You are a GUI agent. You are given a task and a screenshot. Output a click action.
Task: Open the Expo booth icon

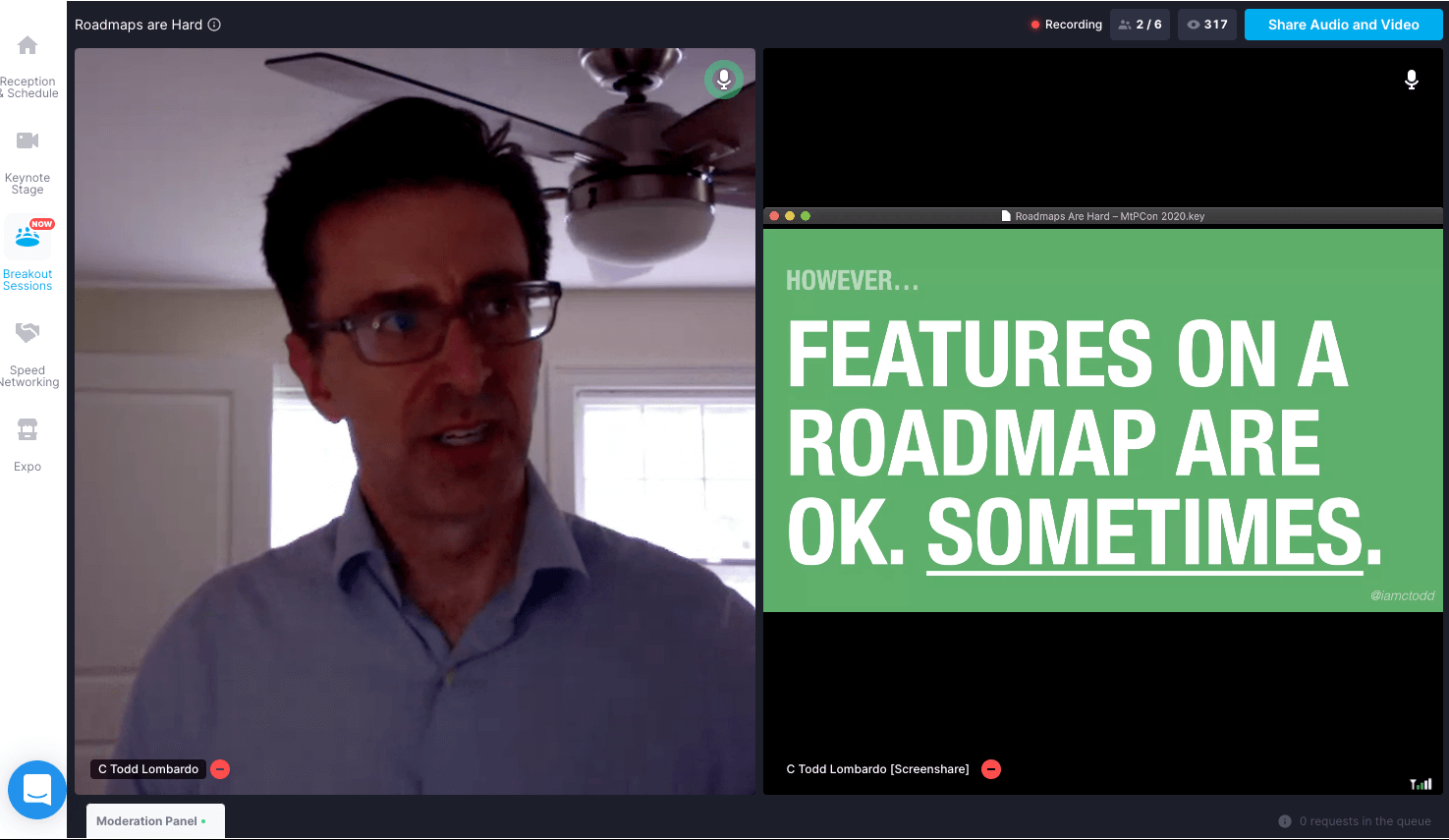(28, 429)
